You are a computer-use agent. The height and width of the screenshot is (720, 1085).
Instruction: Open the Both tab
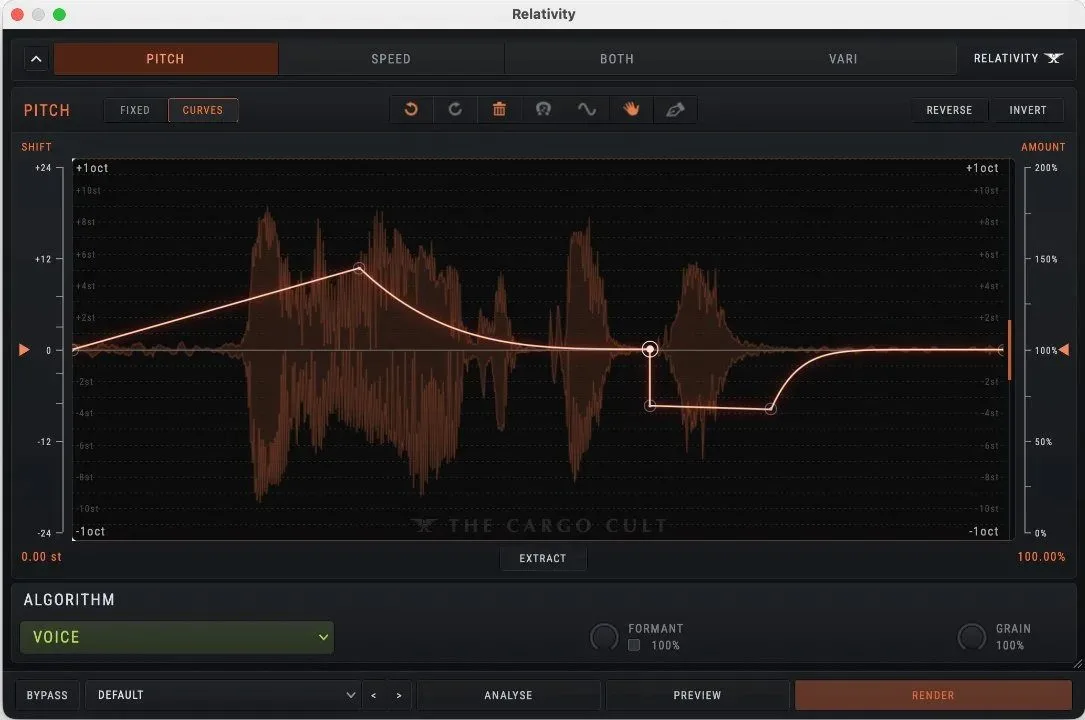(617, 59)
